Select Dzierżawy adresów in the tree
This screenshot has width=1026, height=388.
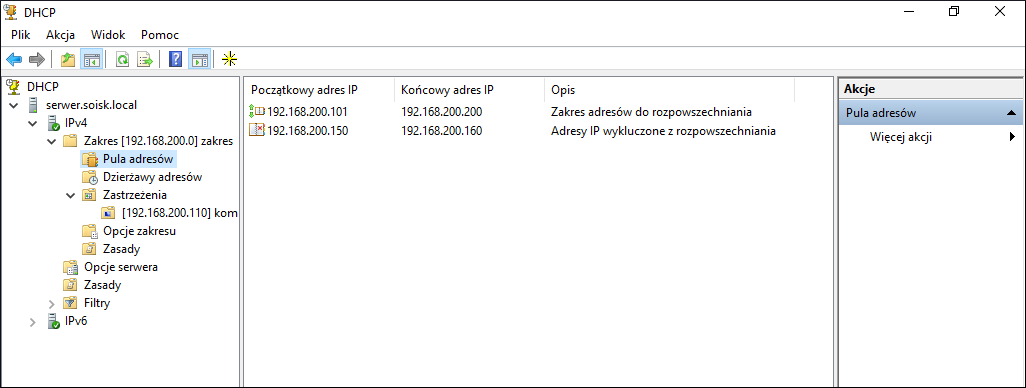point(152,177)
